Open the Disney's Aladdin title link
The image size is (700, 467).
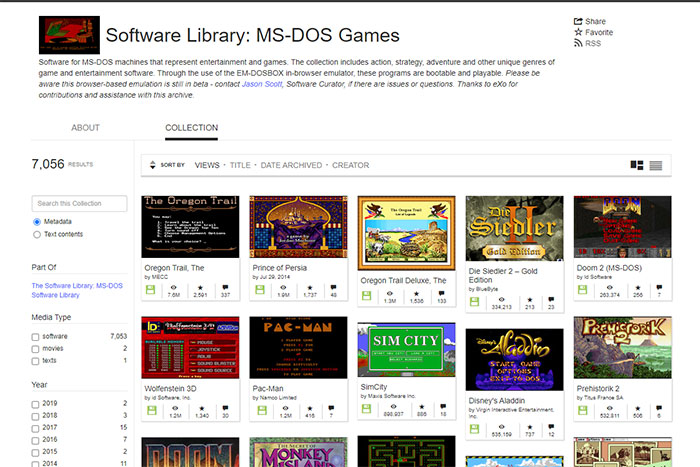pos(496,400)
